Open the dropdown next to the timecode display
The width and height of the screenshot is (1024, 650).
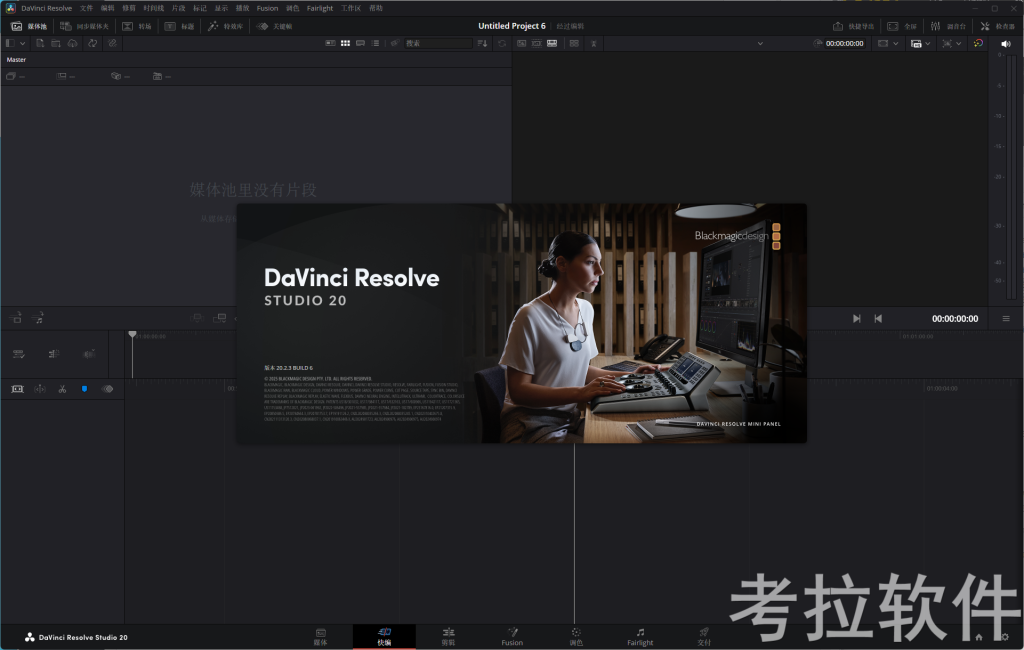(896, 43)
